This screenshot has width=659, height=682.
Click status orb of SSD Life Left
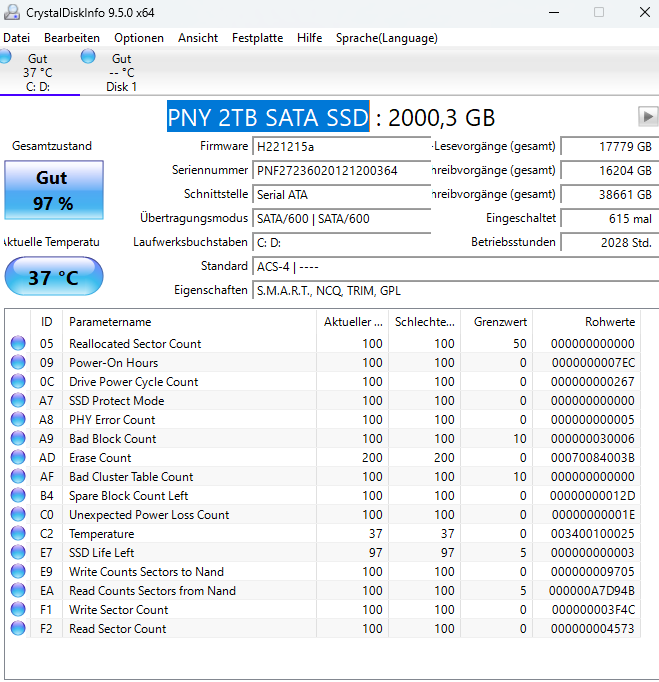click(x=18, y=552)
